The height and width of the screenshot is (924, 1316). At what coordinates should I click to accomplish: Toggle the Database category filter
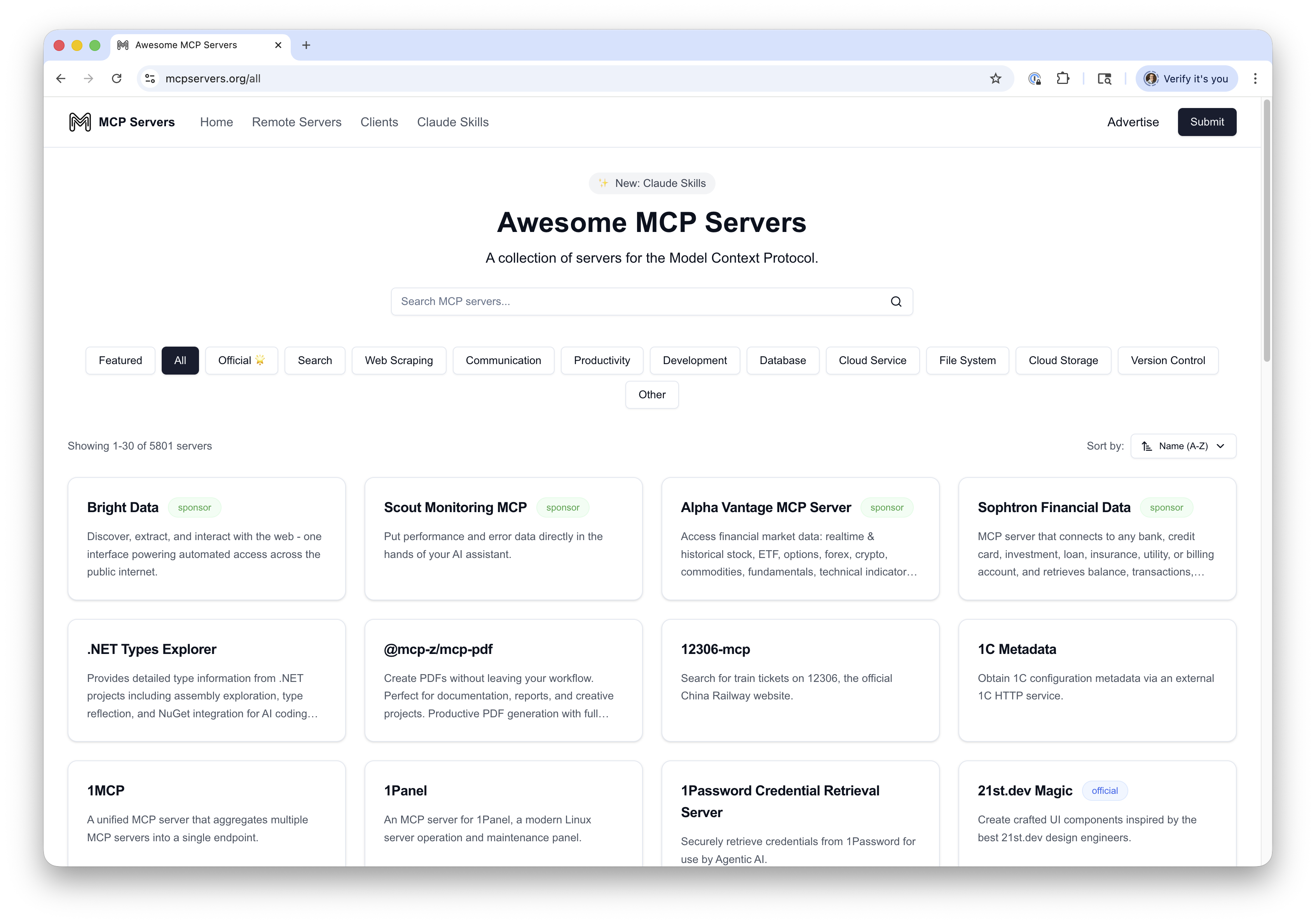782,361
